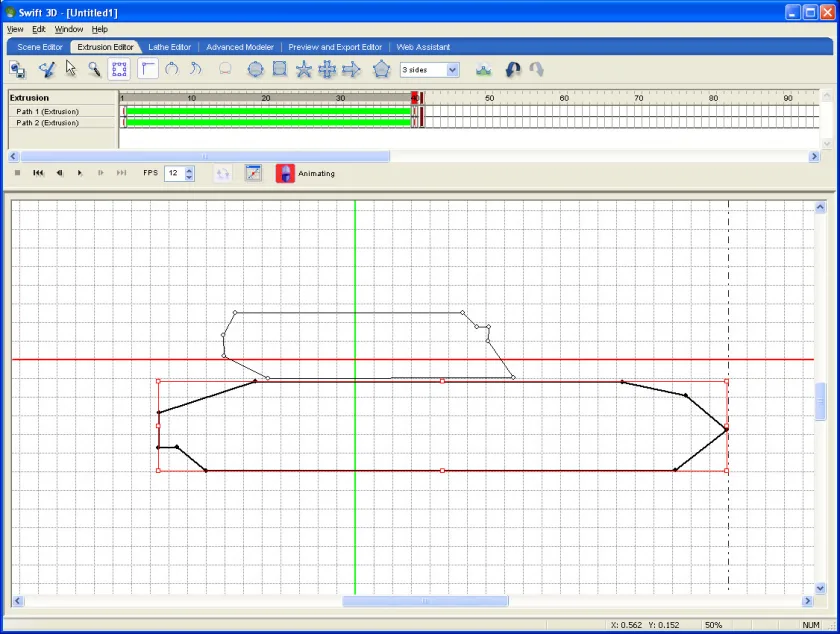Screen dimensions: 840x634
Task: Increase FPS using the up stepper
Action: coord(189,170)
